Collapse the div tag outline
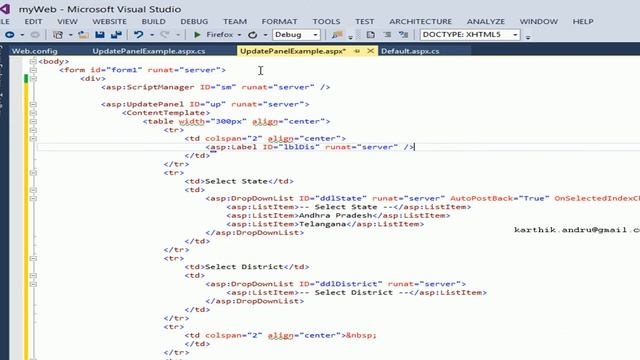The height and width of the screenshot is (360, 640). click(x=33, y=78)
